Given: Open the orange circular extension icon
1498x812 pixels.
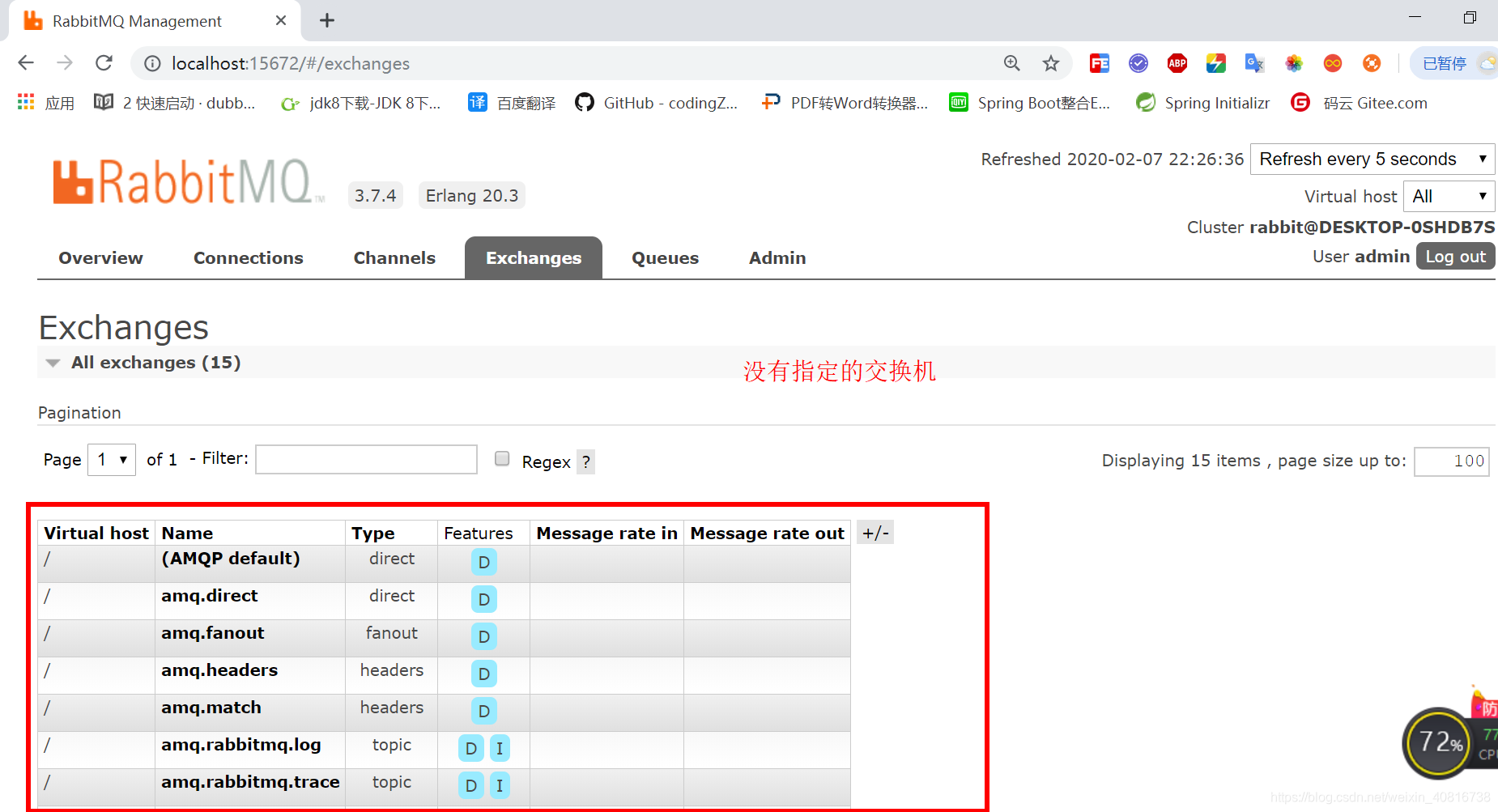Looking at the screenshot, I should coord(1372,63).
